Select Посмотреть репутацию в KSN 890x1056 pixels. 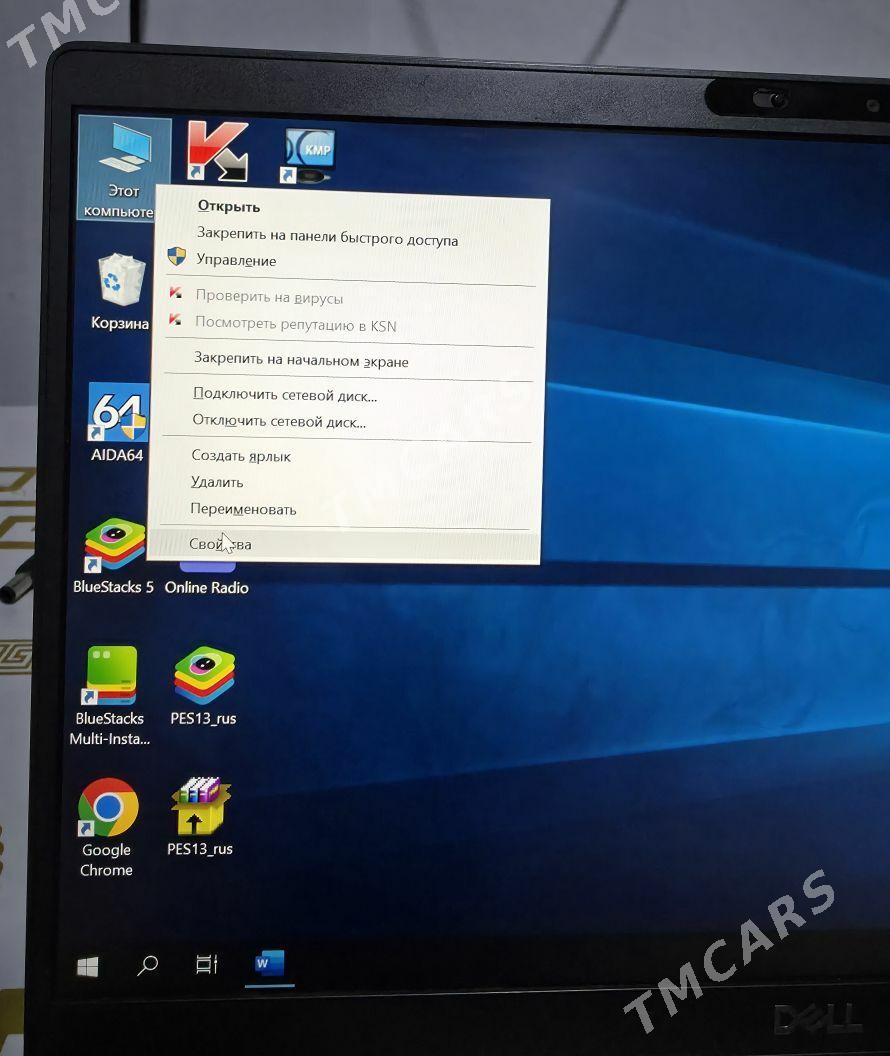pyautogui.click(x=349, y=325)
